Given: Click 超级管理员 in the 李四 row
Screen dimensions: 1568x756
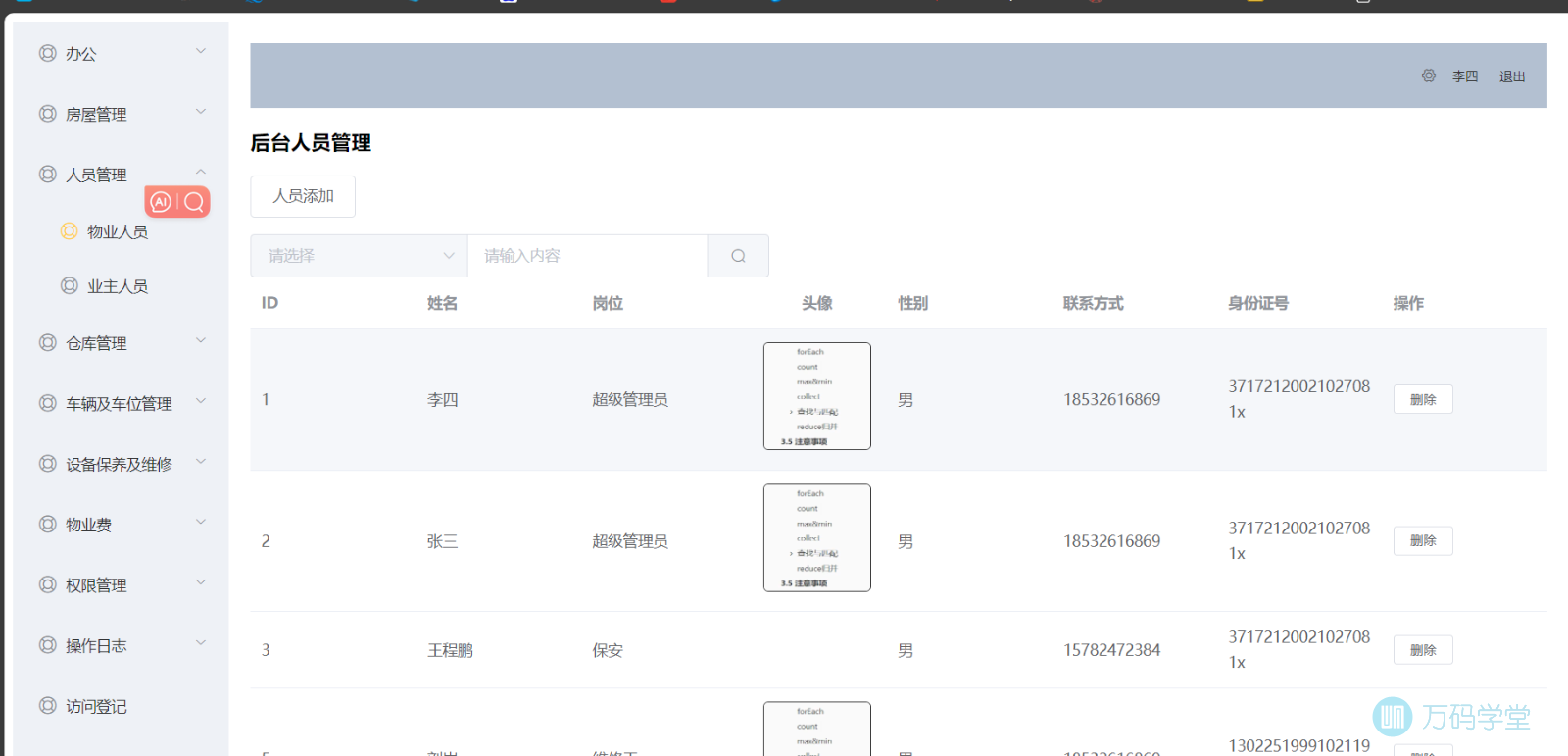Looking at the screenshot, I should click(630, 399).
